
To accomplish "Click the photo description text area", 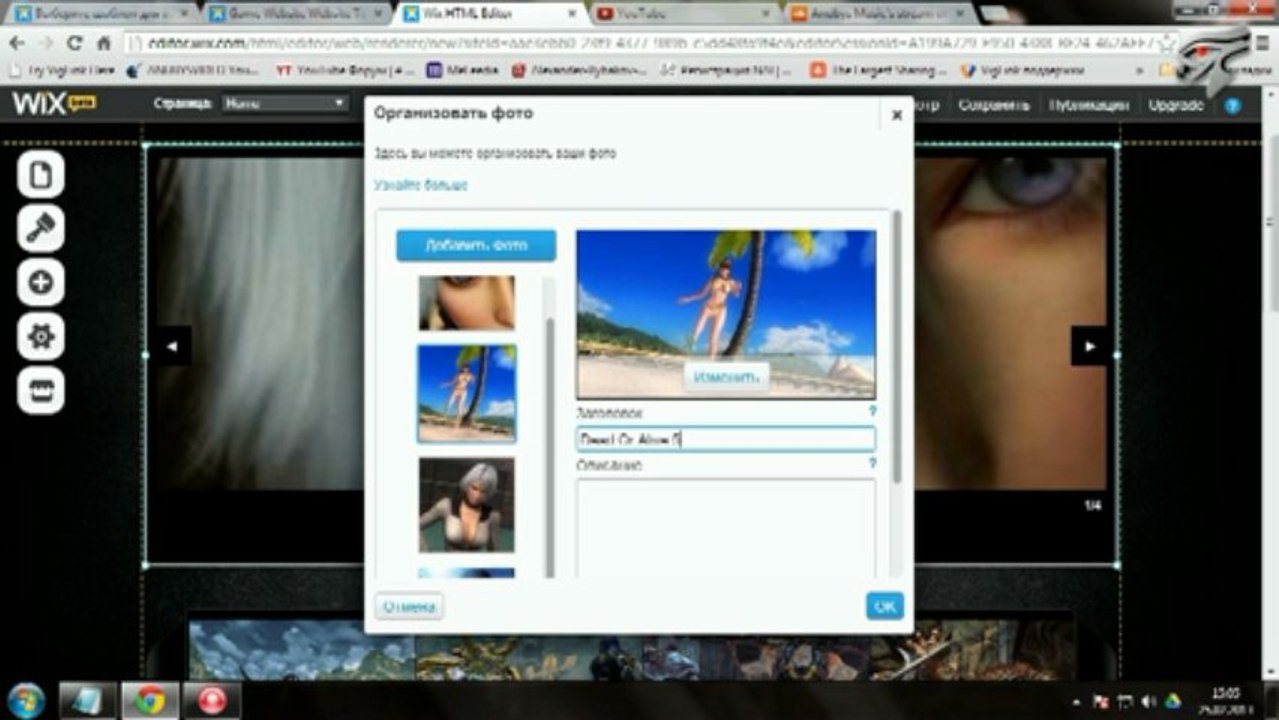I will 726,527.
